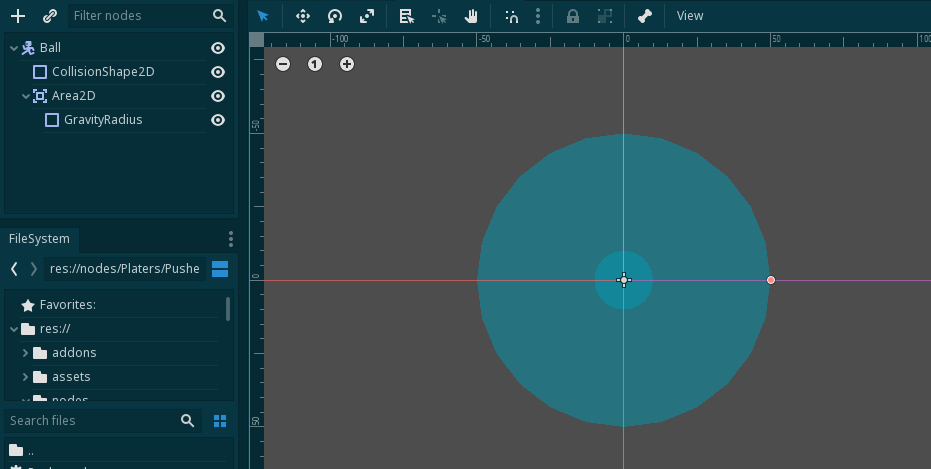Screen dimensions: 931x469
Task: Lock the selected node
Action: point(572,16)
